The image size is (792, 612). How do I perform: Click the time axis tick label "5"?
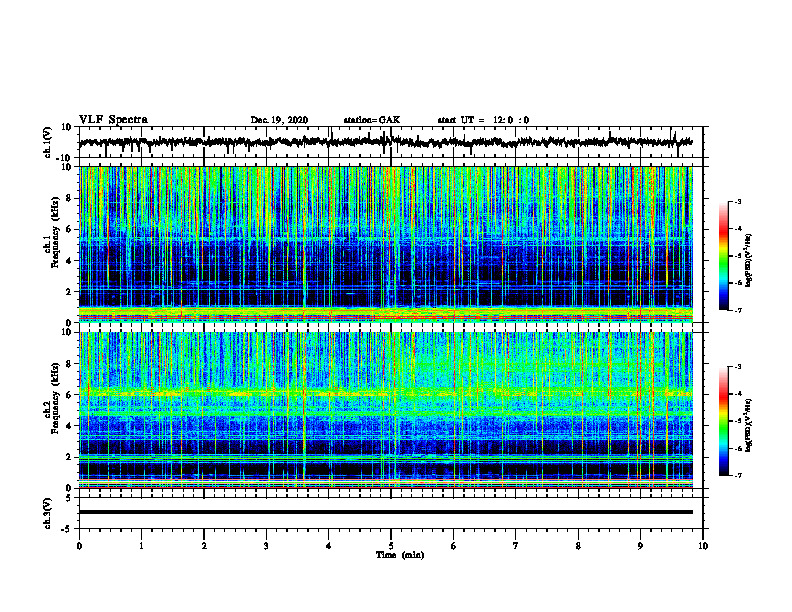pyautogui.click(x=391, y=546)
